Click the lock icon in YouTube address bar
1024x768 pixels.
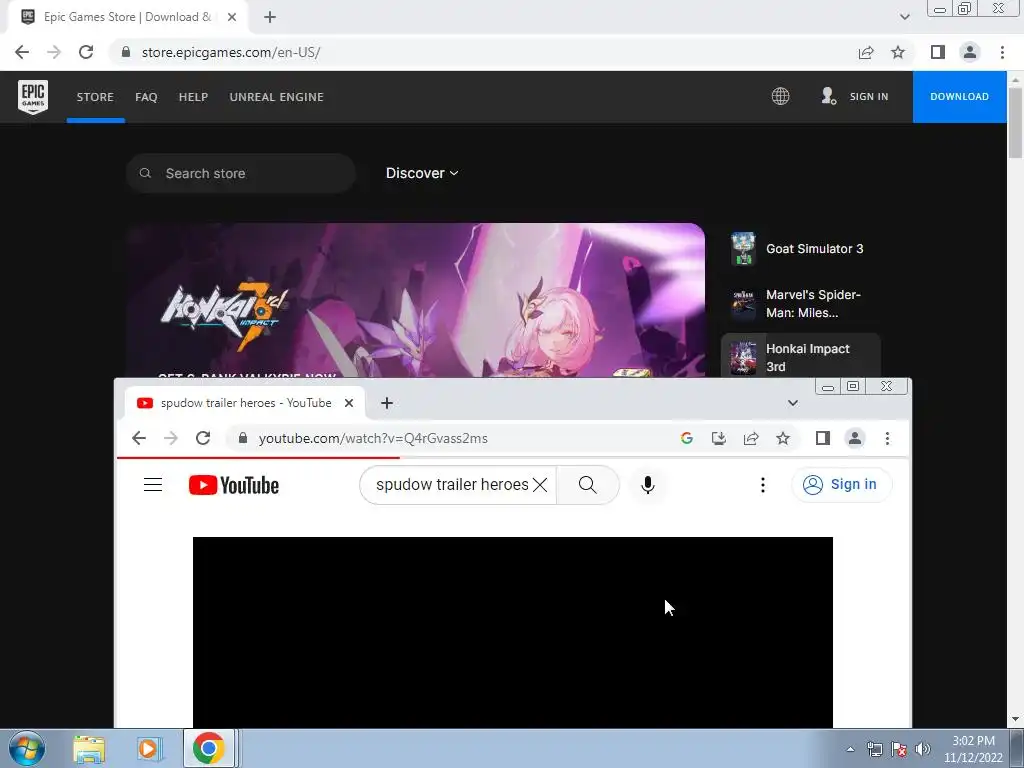243,438
